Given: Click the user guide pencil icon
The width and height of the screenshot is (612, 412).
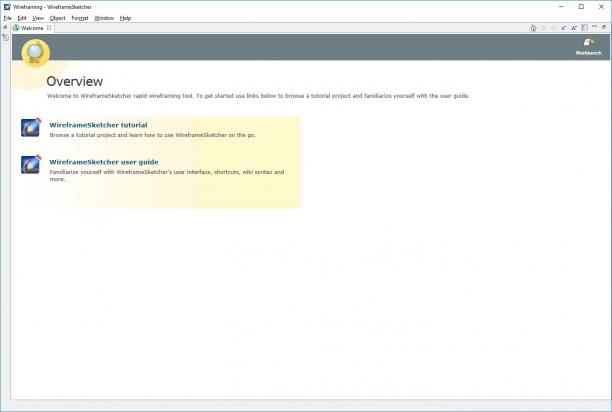Looking at the screenshot, I should point(31,164).
